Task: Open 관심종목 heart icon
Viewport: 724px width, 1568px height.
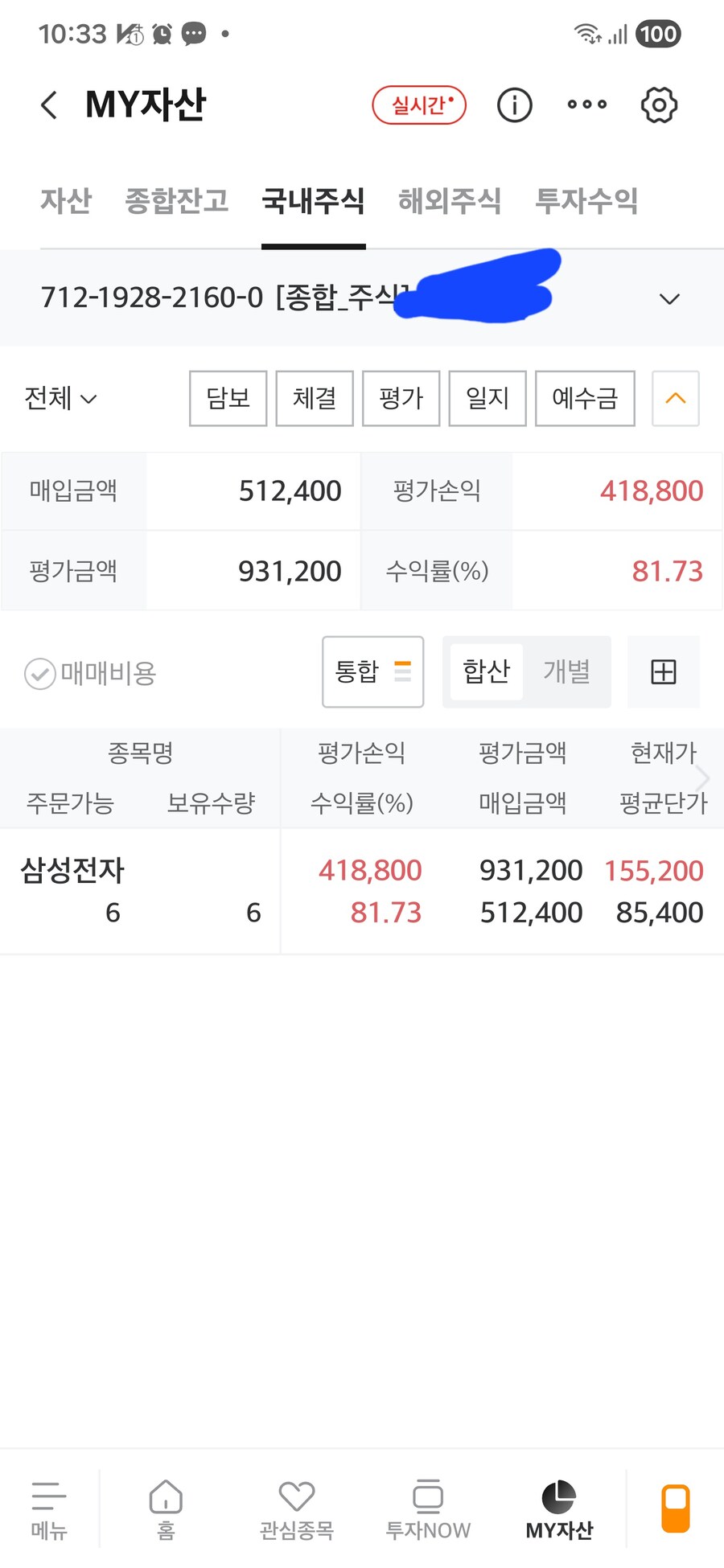Action: click(x=296, y=1509)
